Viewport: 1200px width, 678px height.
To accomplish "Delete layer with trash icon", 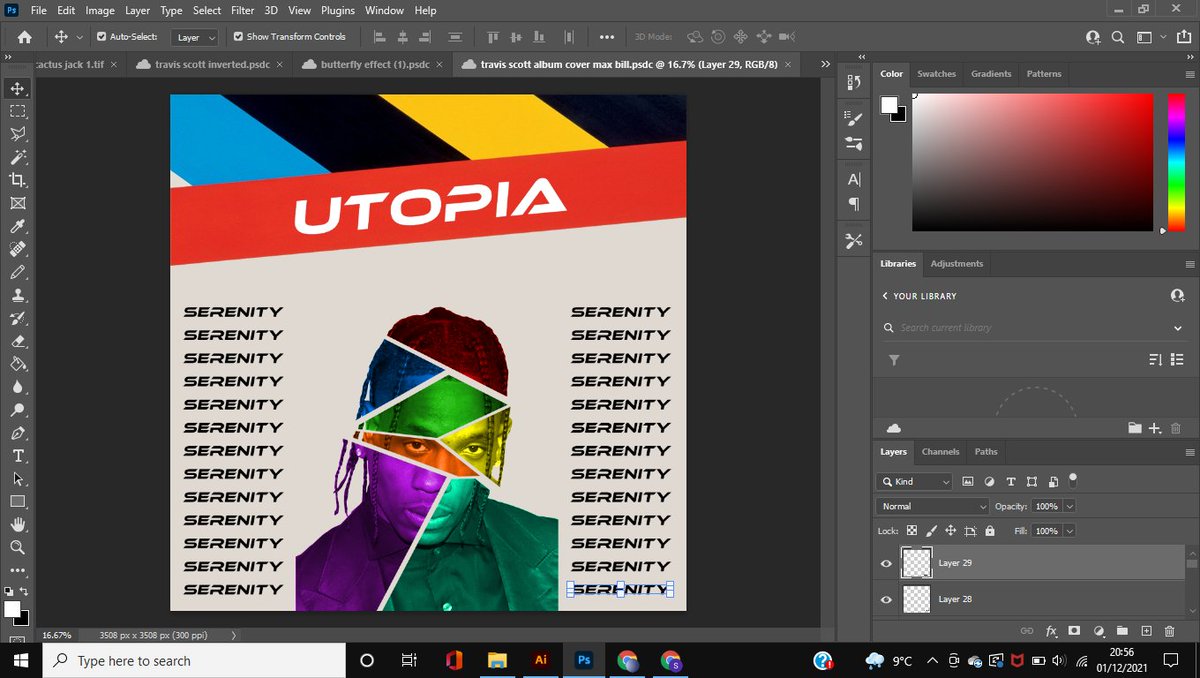I will point(1169,631).
